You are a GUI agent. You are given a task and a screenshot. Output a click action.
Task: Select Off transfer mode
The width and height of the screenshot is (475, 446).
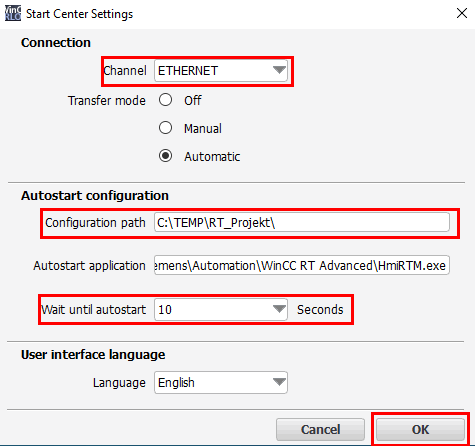point(165,100)
